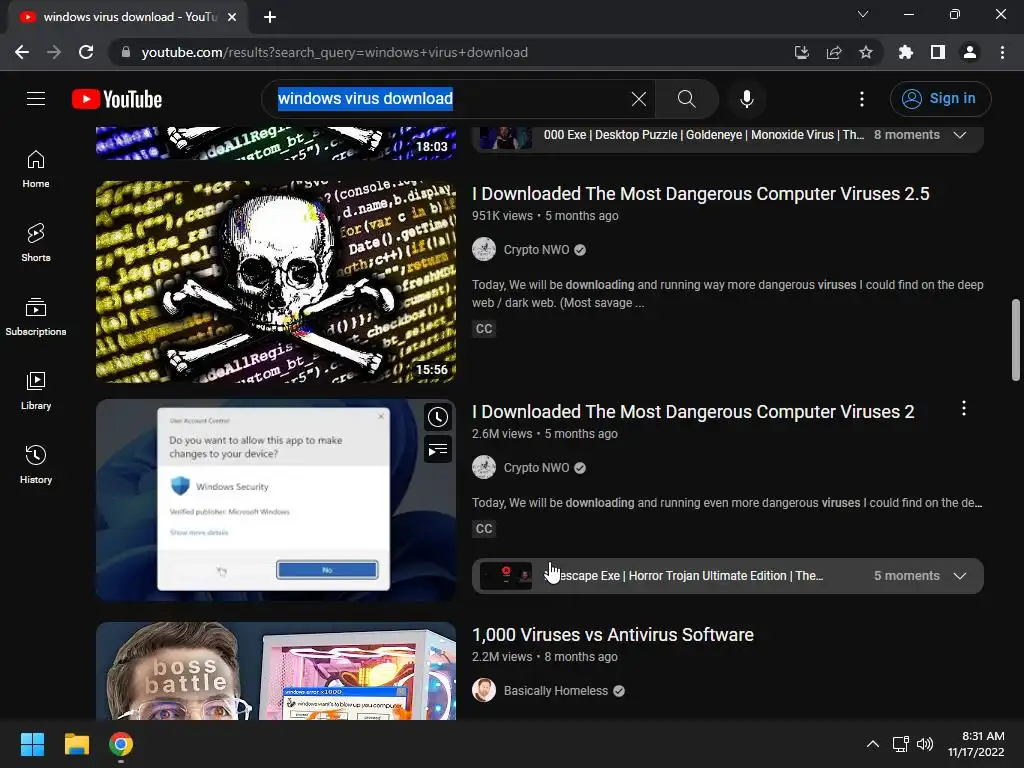The image size is (1024, 768).
Task: Open a new browser tab
Action: coord(270,17)
